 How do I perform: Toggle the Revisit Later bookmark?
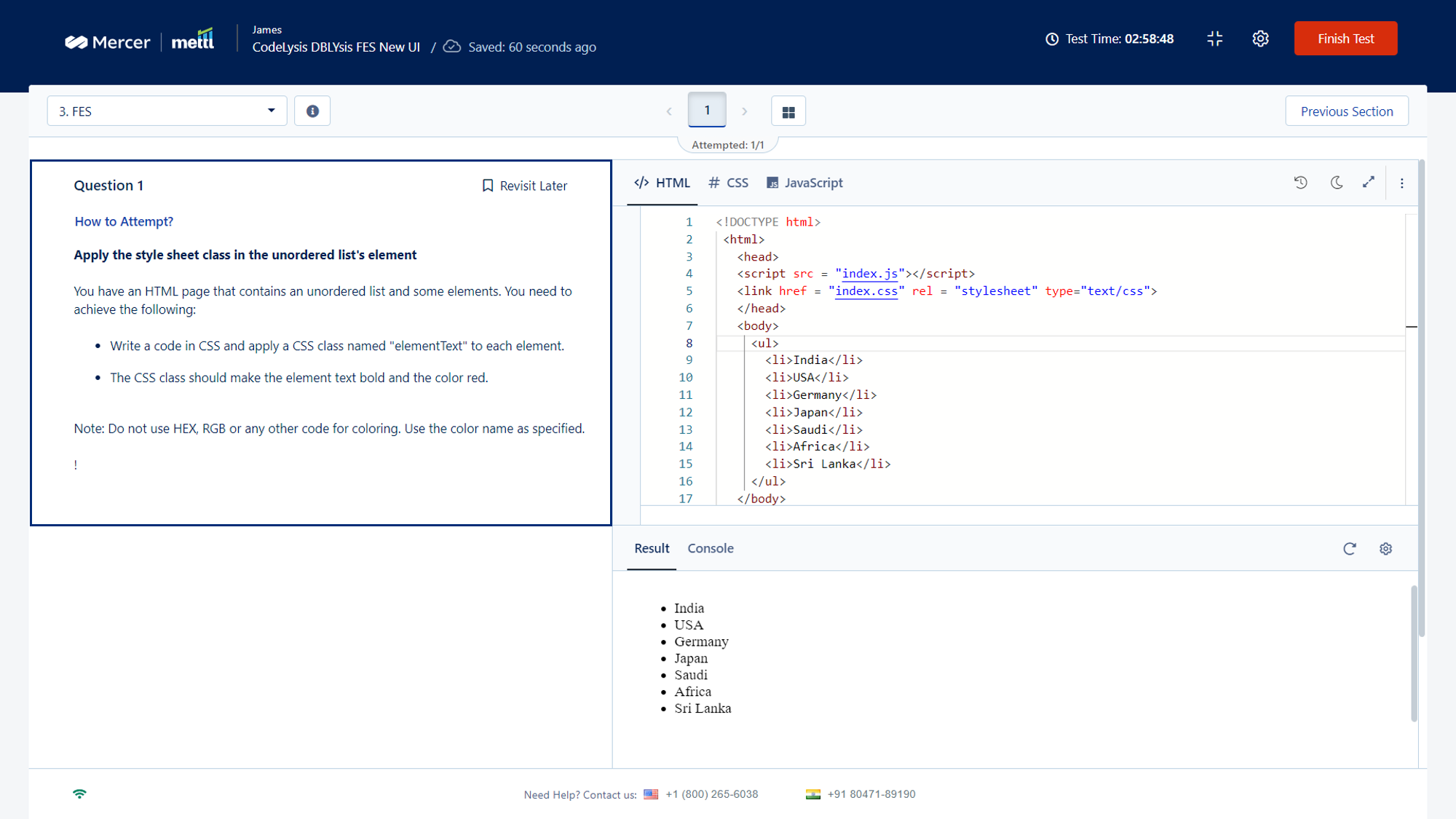pyautogui.click(x=524, y=186)
